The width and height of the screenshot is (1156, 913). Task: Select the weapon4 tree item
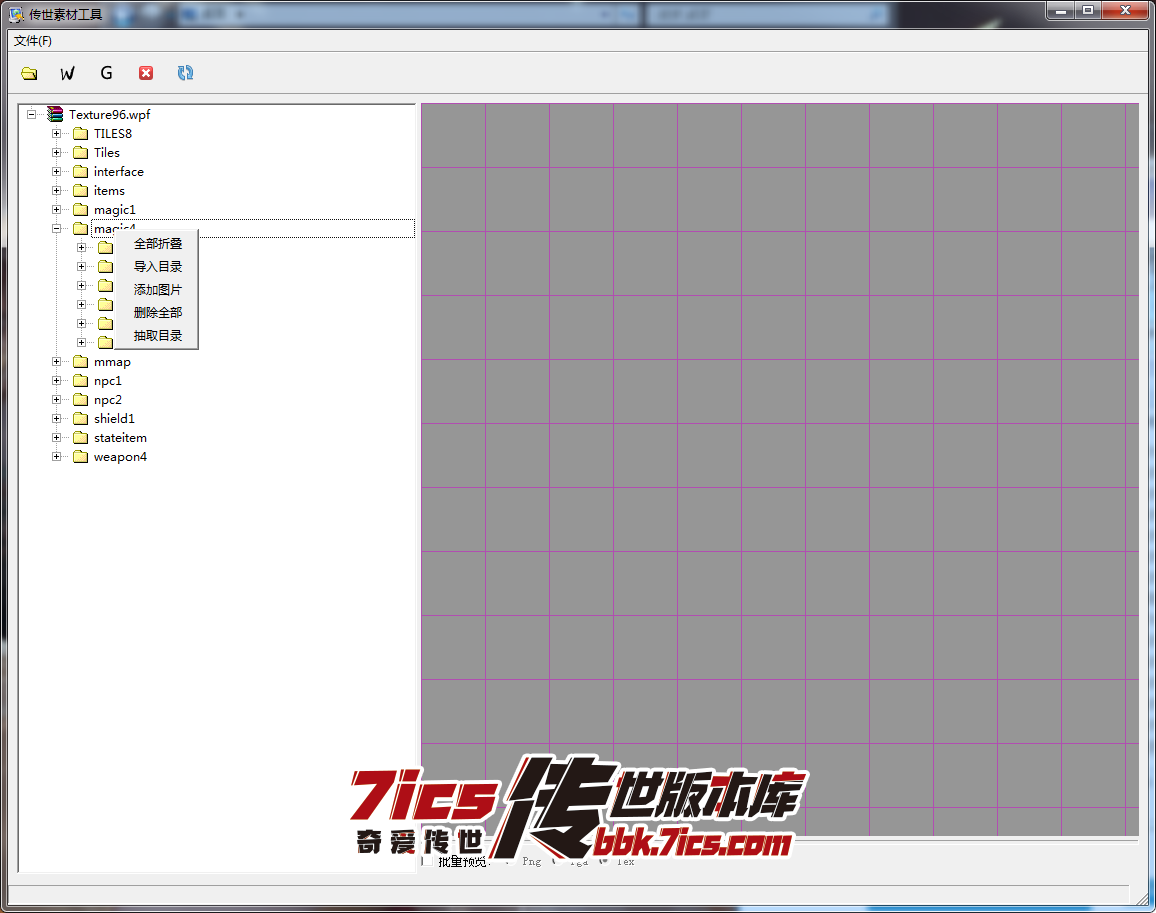[x=120, y=457]
